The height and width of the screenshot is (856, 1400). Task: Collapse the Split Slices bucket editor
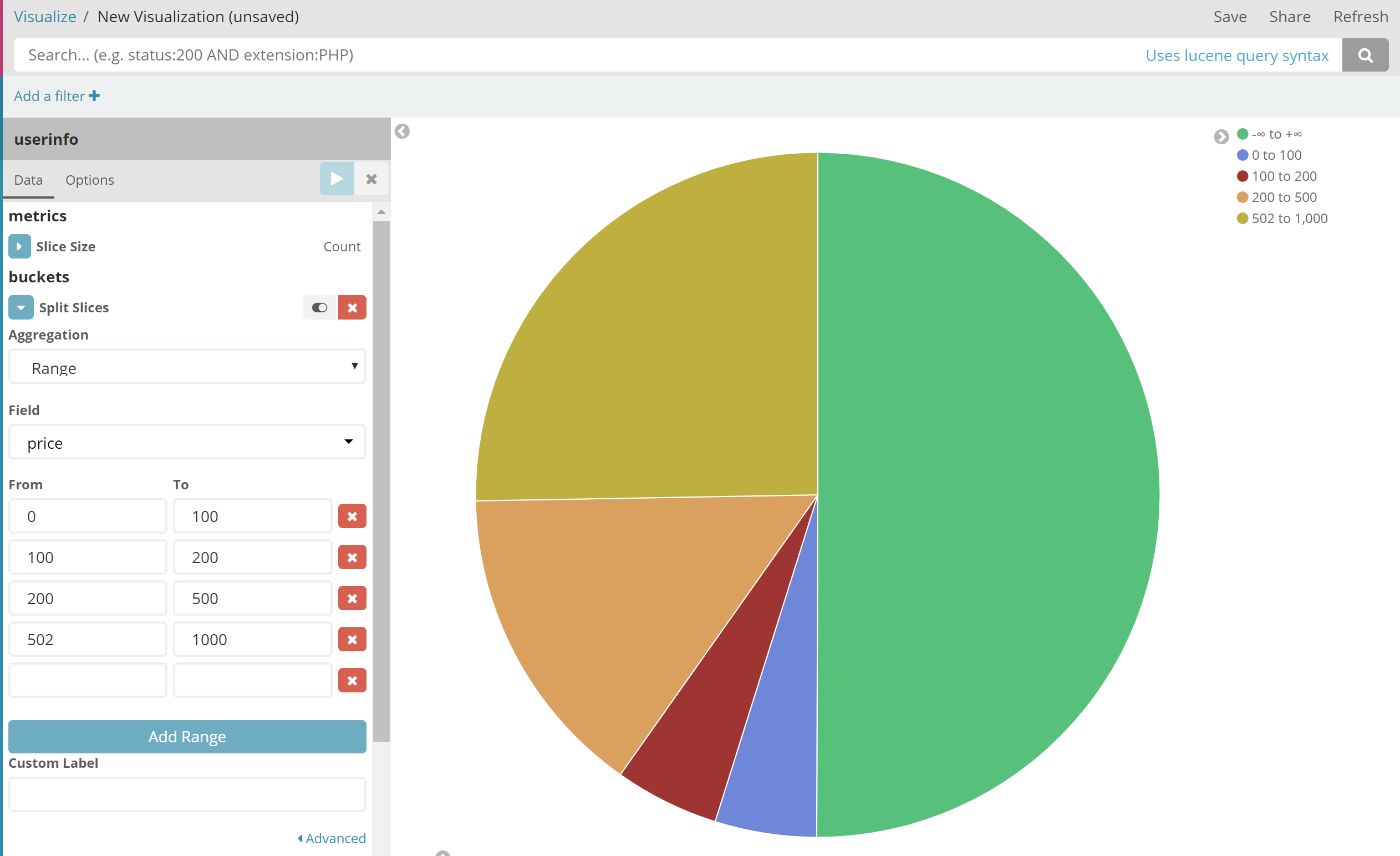21,307
